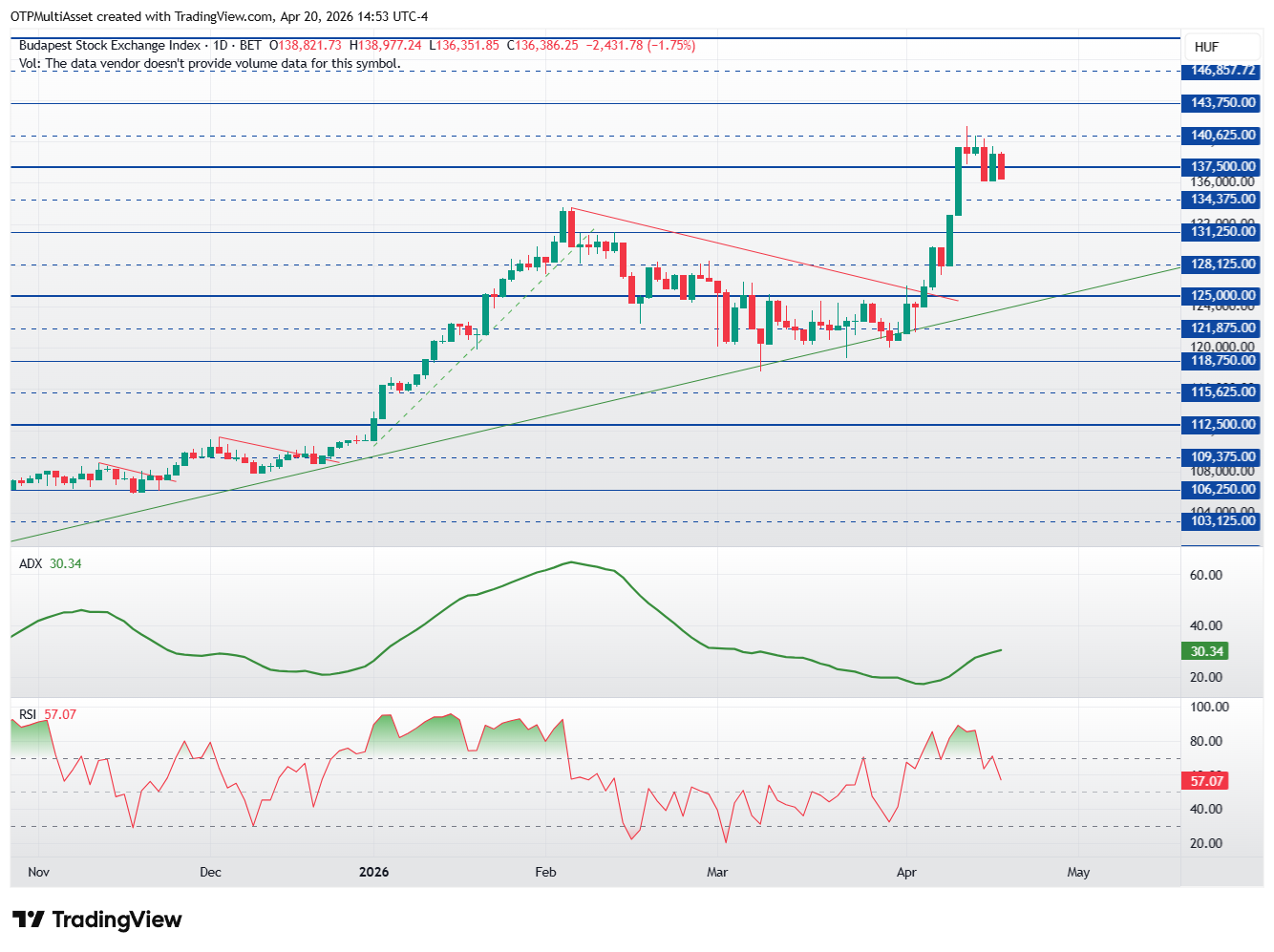Click the 146,857.72 price level tag
The image size is (1274, 952).
coord(1222,71)
